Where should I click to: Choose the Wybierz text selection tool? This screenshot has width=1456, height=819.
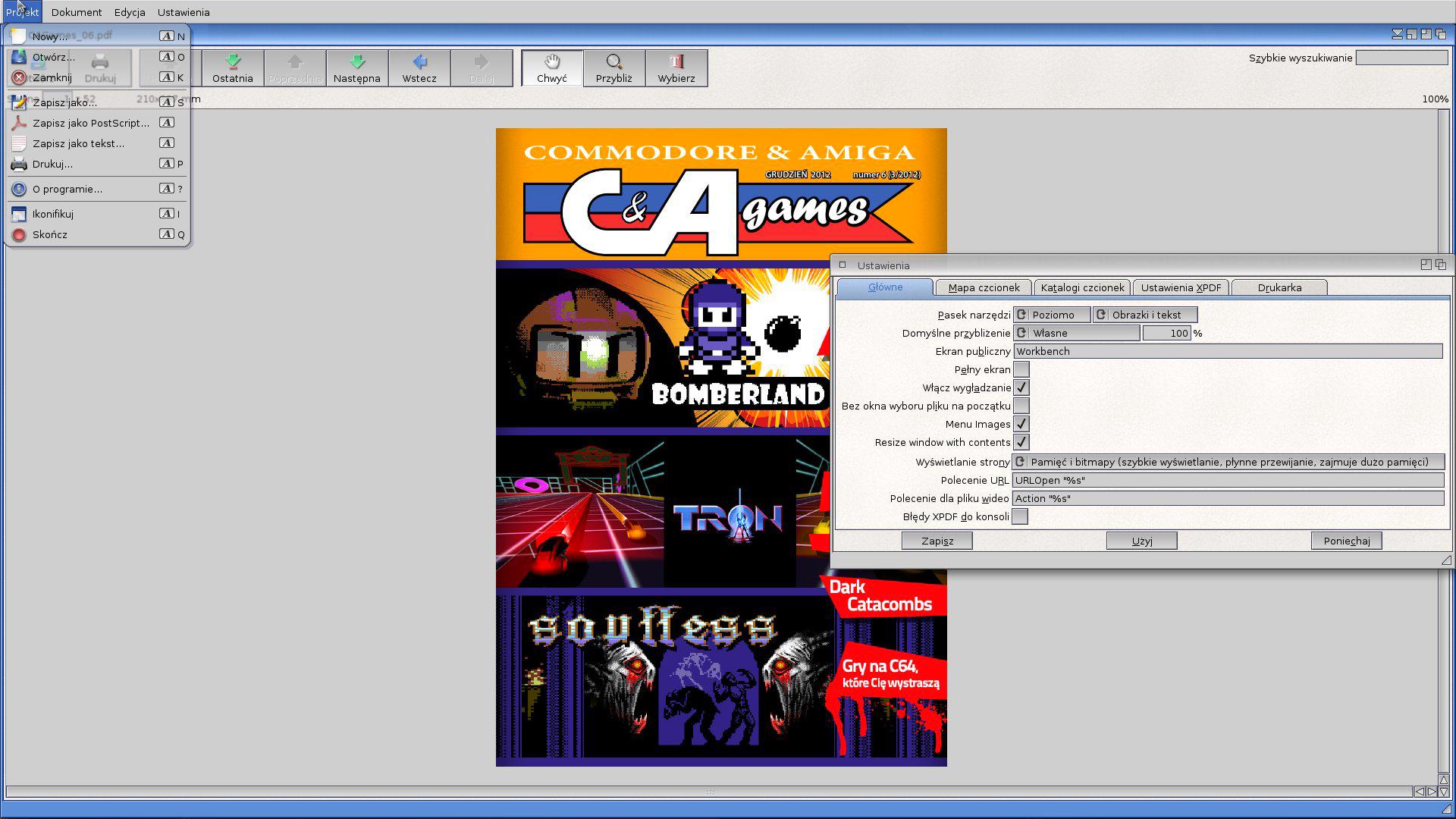(676, 68)
